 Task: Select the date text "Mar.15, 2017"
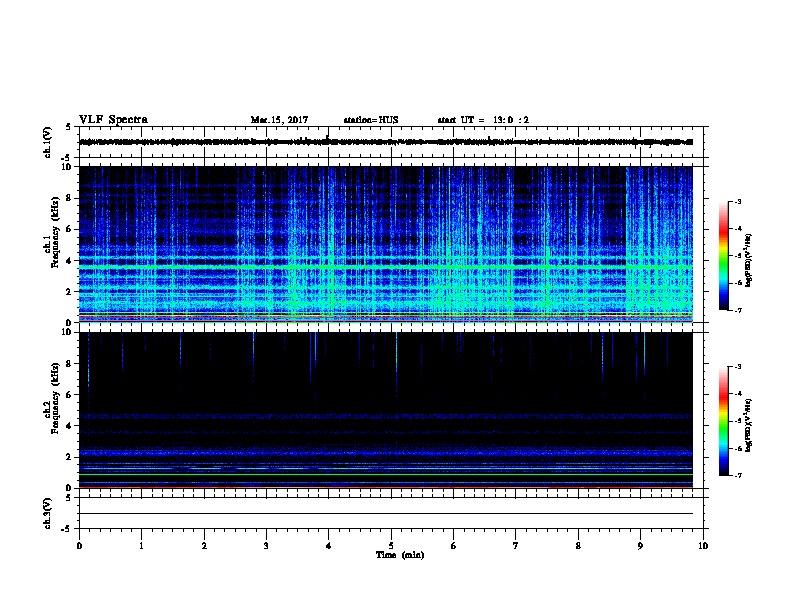coord(279,120)
